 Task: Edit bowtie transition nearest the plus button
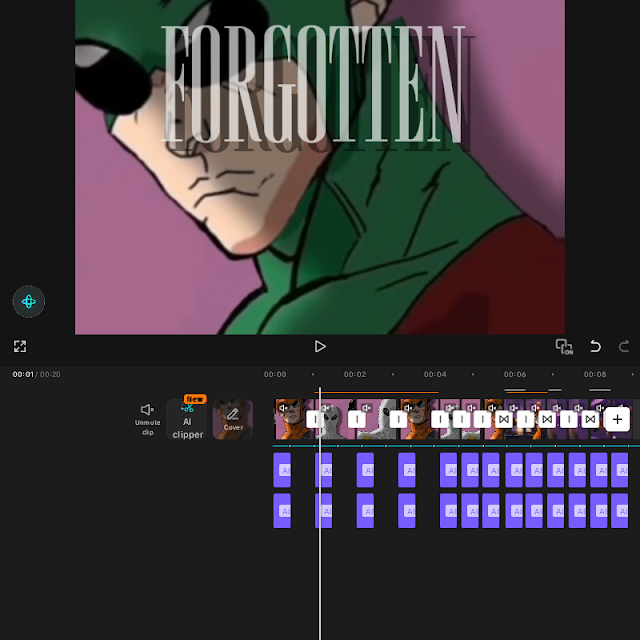tap(590, 419)
